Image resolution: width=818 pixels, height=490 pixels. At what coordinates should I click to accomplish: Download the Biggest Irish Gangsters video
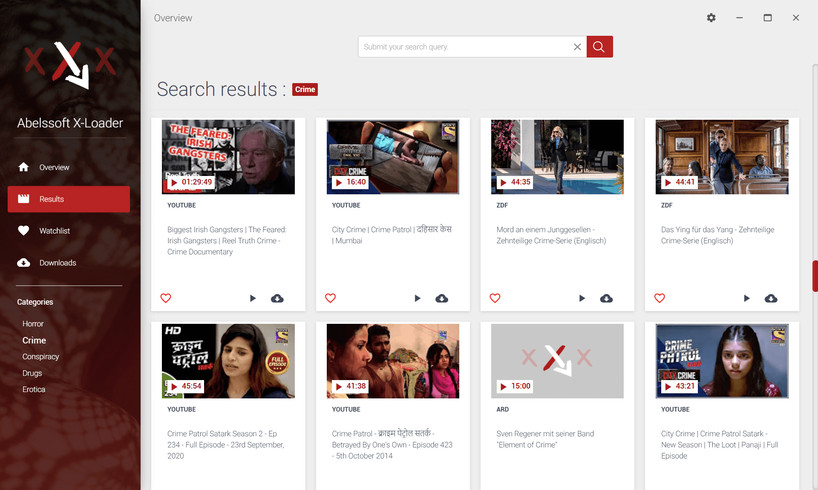(x=277, y=298)
